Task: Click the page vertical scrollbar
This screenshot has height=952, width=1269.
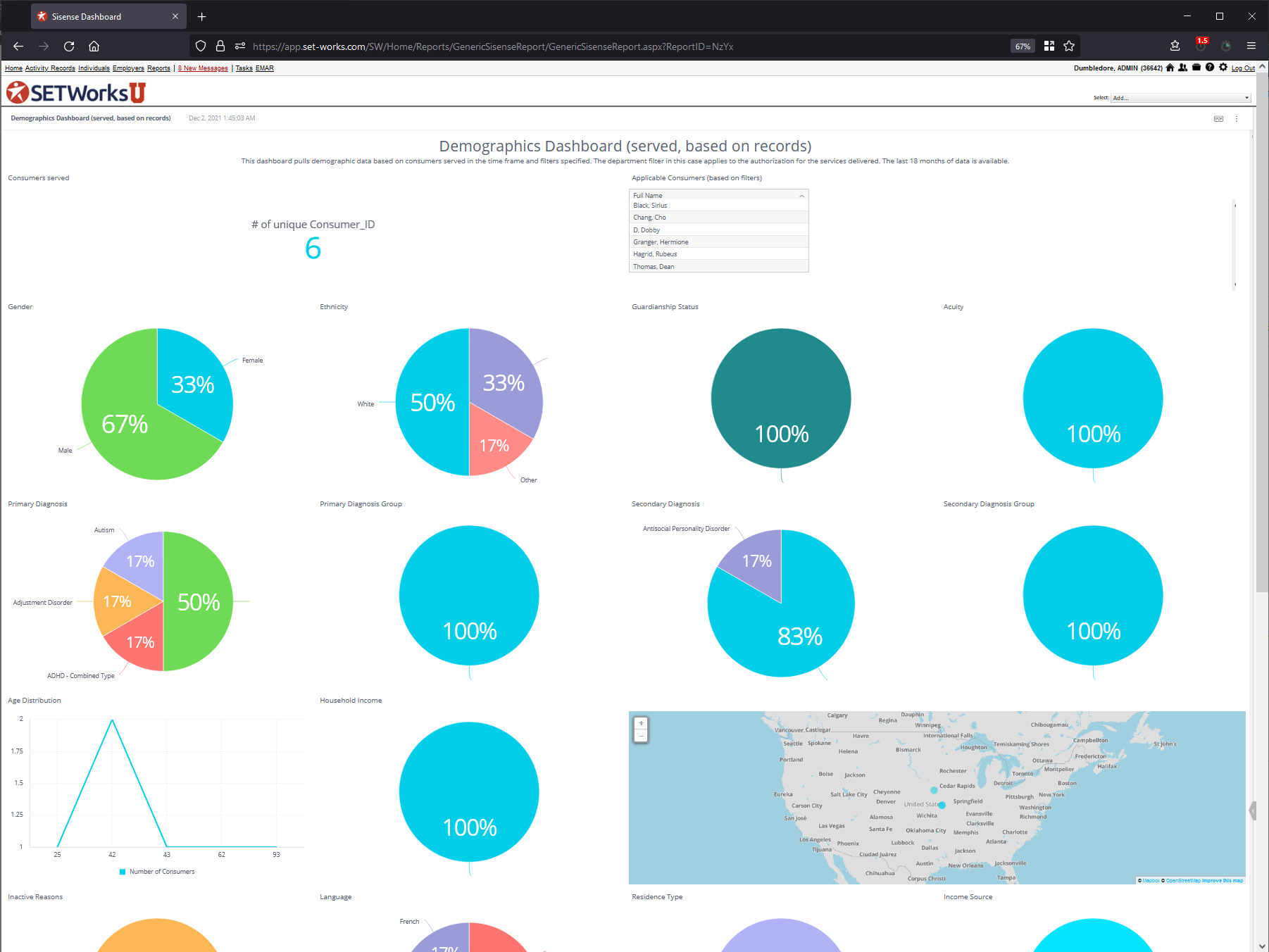Action: [x=1262, y=331]
